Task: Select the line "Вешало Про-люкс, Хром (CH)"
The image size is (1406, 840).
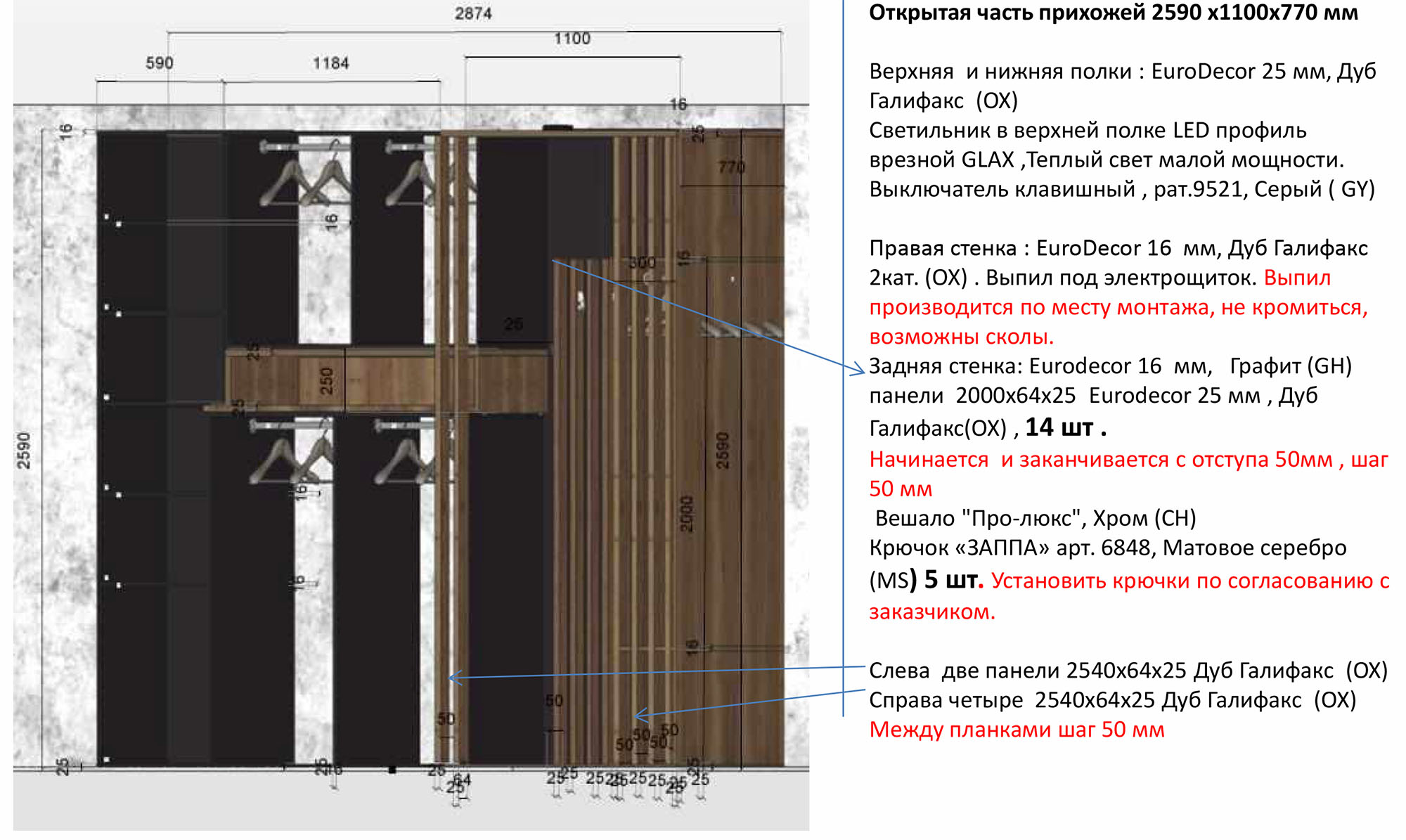Action: pos(1036,519)
